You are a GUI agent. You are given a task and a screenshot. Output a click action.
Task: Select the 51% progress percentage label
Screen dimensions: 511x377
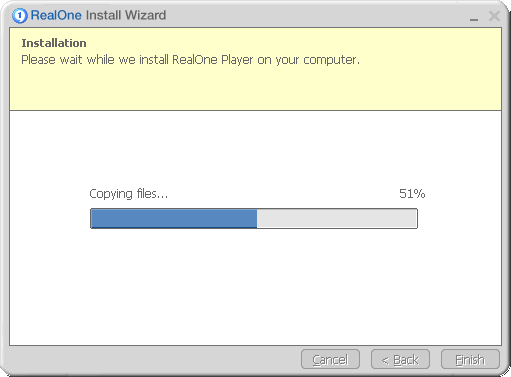pos(412,194)
